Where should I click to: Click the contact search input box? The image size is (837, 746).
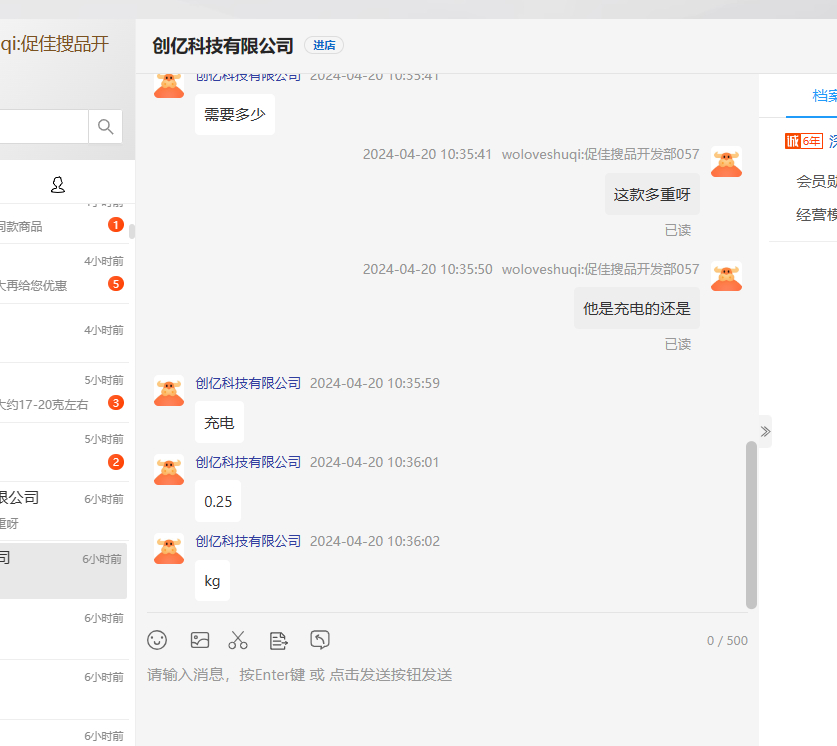point(42,127)
